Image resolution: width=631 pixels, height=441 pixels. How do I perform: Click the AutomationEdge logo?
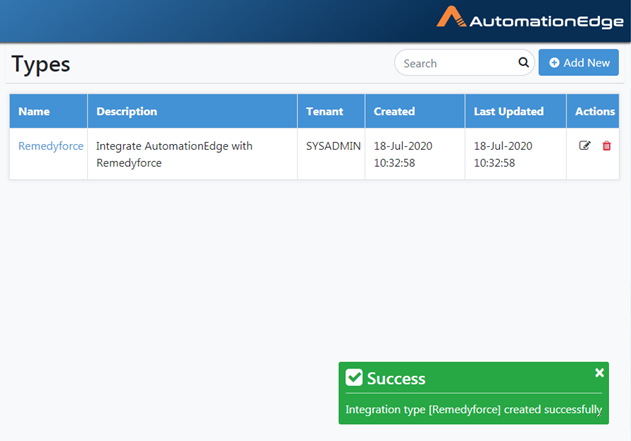(x=530, y=18)
